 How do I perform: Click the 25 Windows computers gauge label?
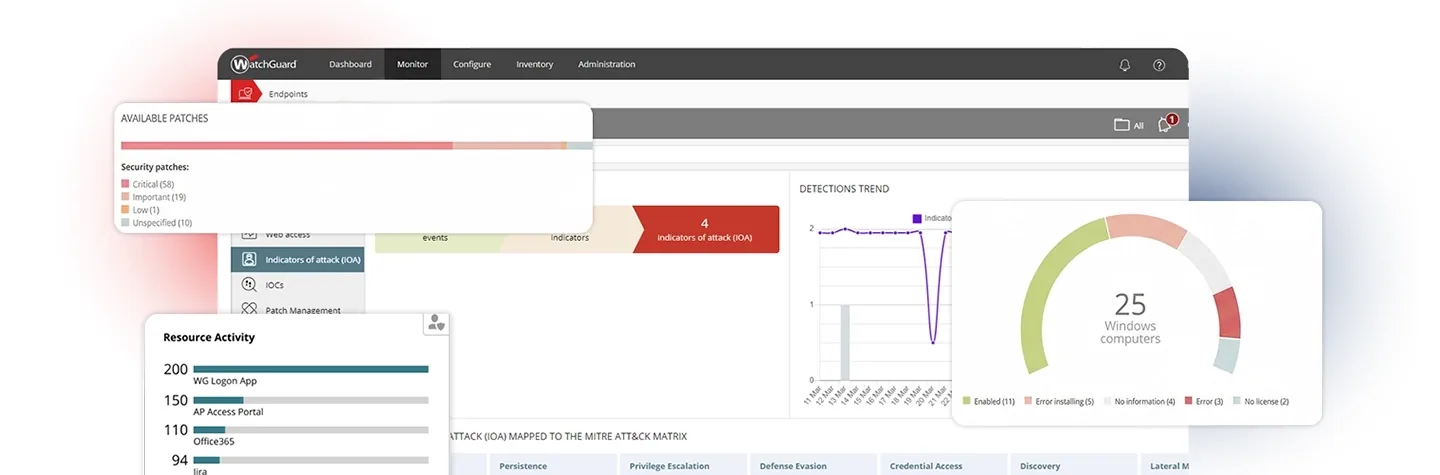point(1130,317)
